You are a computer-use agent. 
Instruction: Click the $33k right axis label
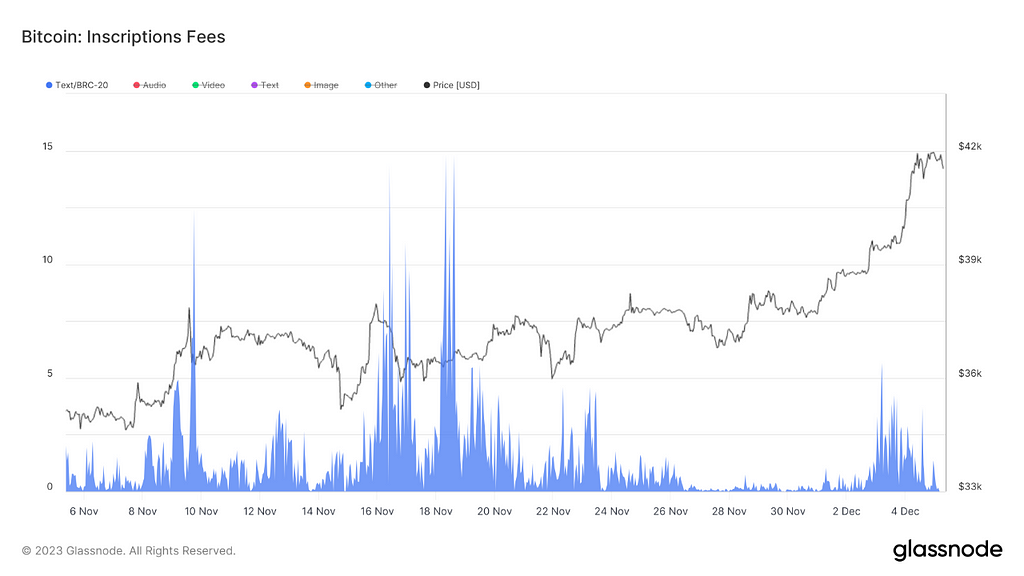[x=970, y=487]
